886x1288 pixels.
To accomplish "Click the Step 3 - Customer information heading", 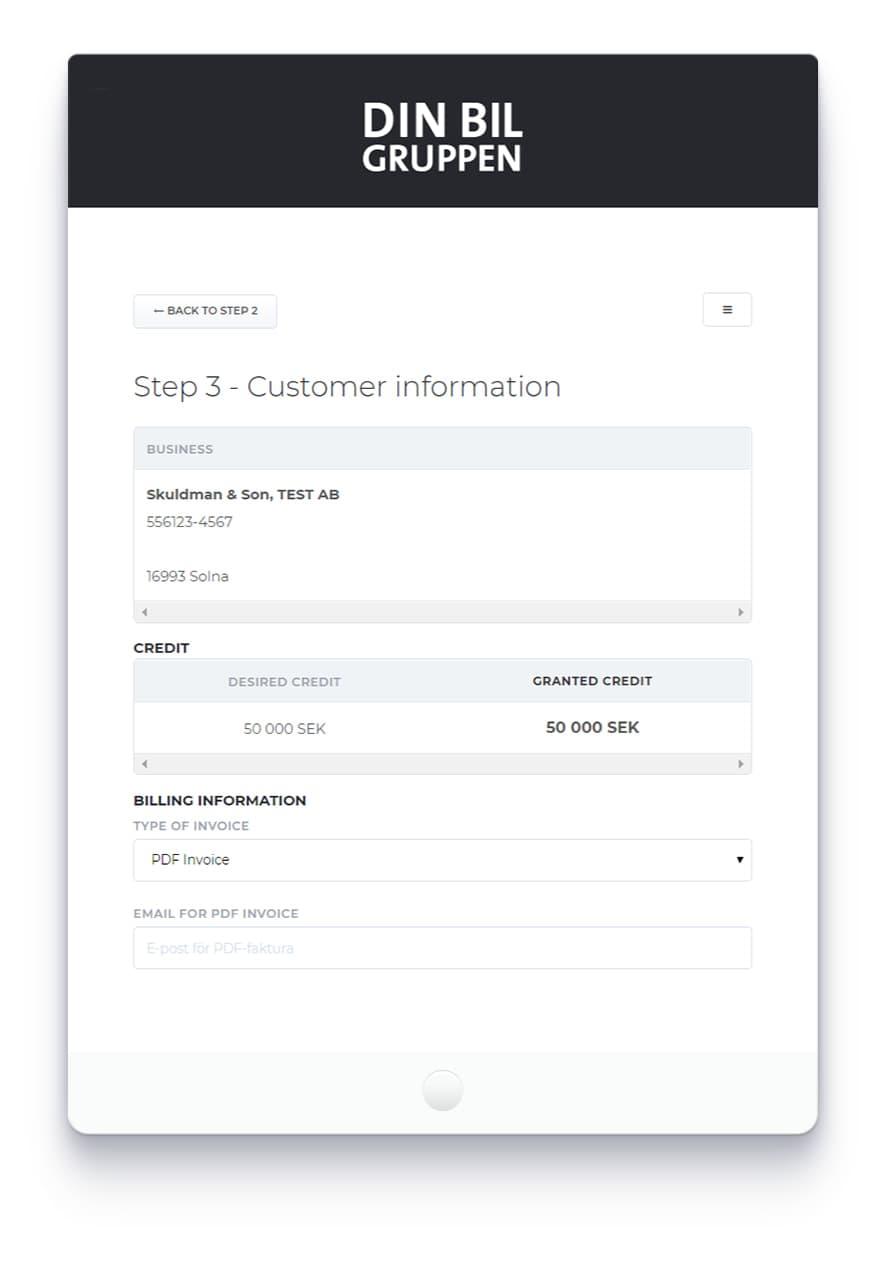I will 347,387.
